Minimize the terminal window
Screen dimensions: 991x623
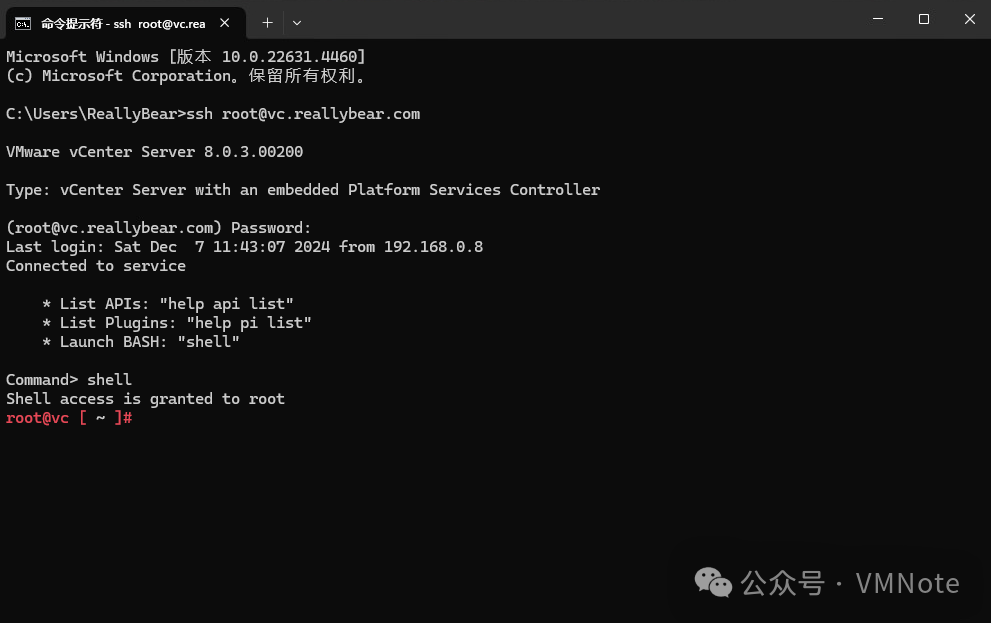point(878,19)
